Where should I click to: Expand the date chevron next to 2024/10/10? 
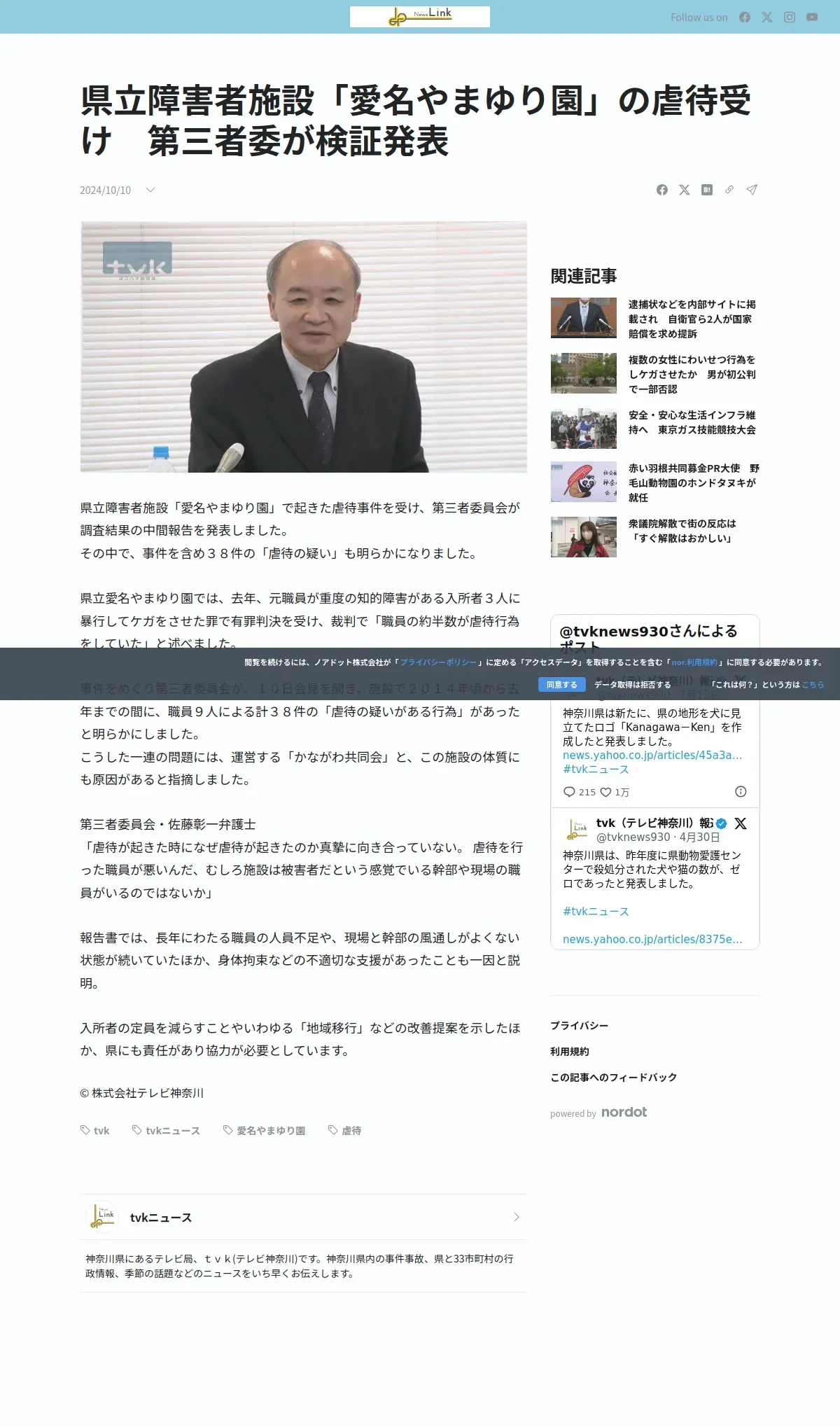click(150, 190)
